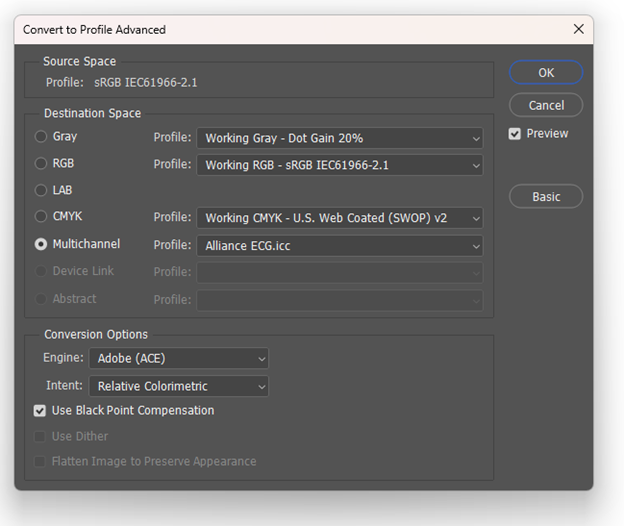Click the Use Black Point Compensation label
Viewport: 624px width, 526px height.
132,411
